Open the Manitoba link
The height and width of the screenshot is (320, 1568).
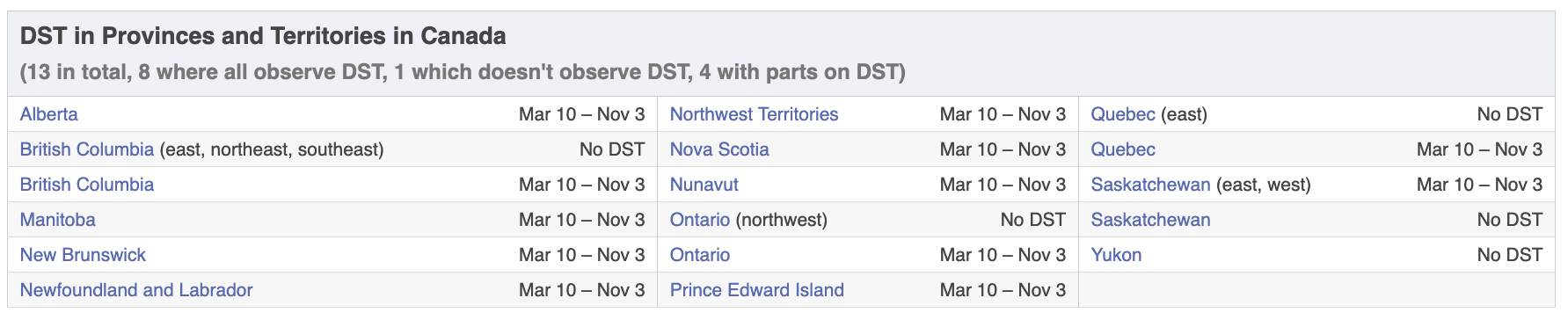pyautogui.click(x=58, y=220)
